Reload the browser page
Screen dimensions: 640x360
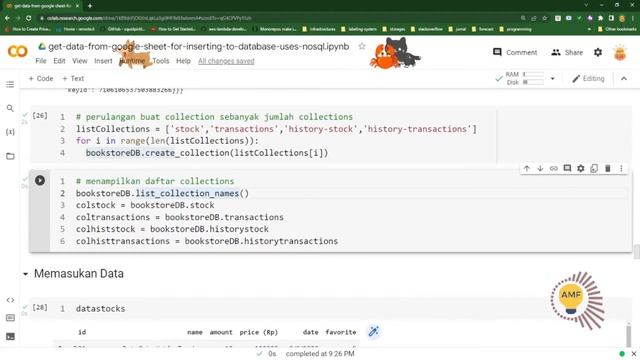pos(29,18)
